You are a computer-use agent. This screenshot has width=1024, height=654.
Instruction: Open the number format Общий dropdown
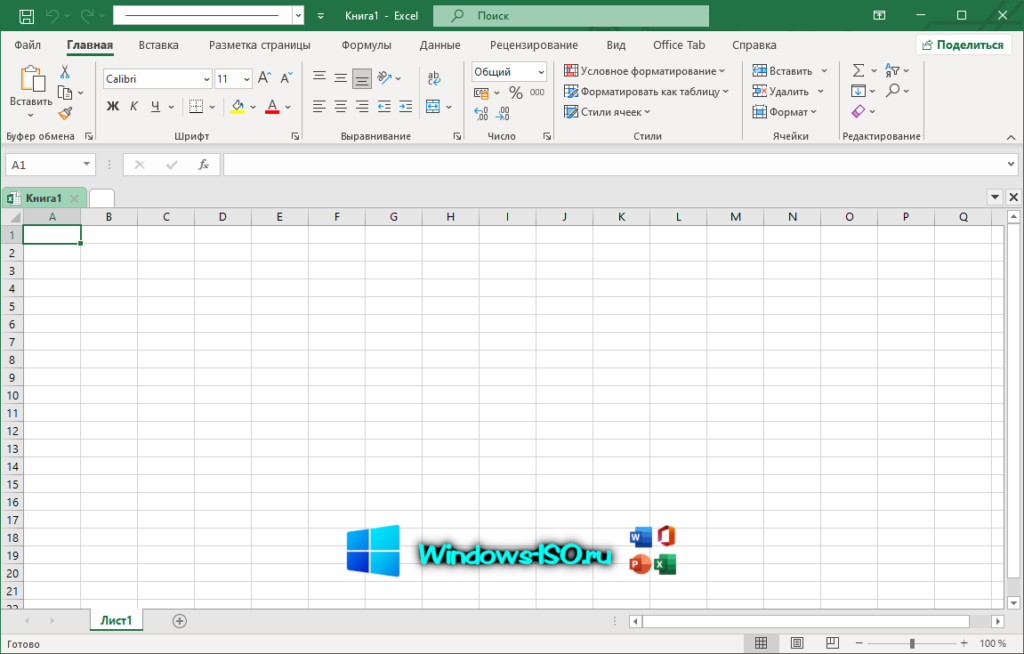tap(541, 72)
